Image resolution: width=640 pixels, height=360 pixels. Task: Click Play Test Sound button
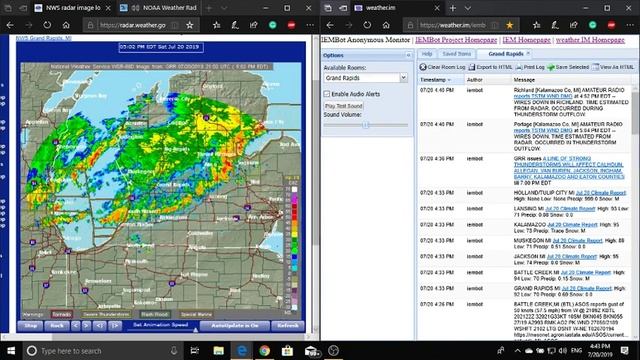[x=344, y=106]
